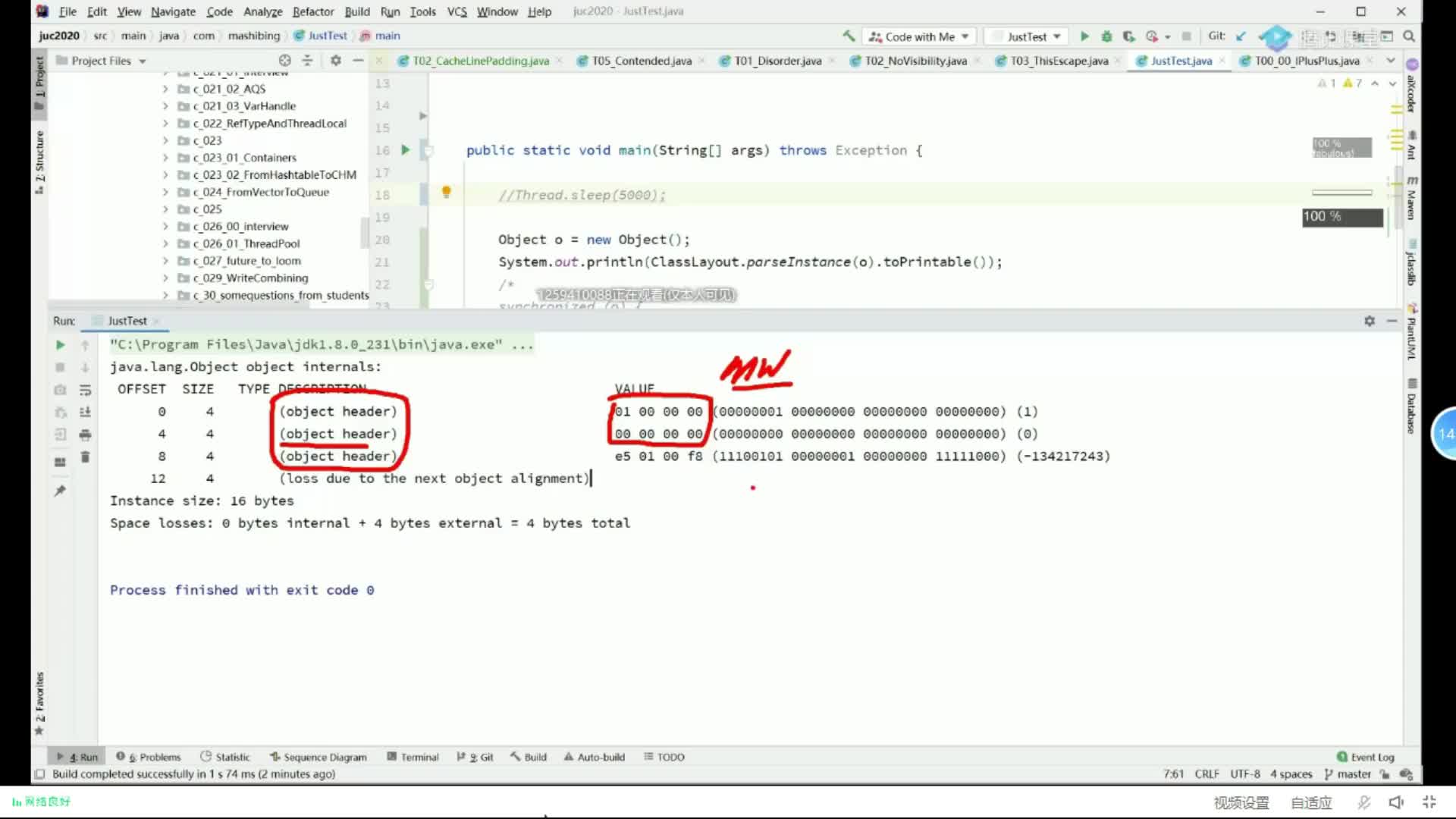This screenshot has height=819, width=1456.
Task: Click the CRLF line separator widget
Action: click(x=1207, y=774)
